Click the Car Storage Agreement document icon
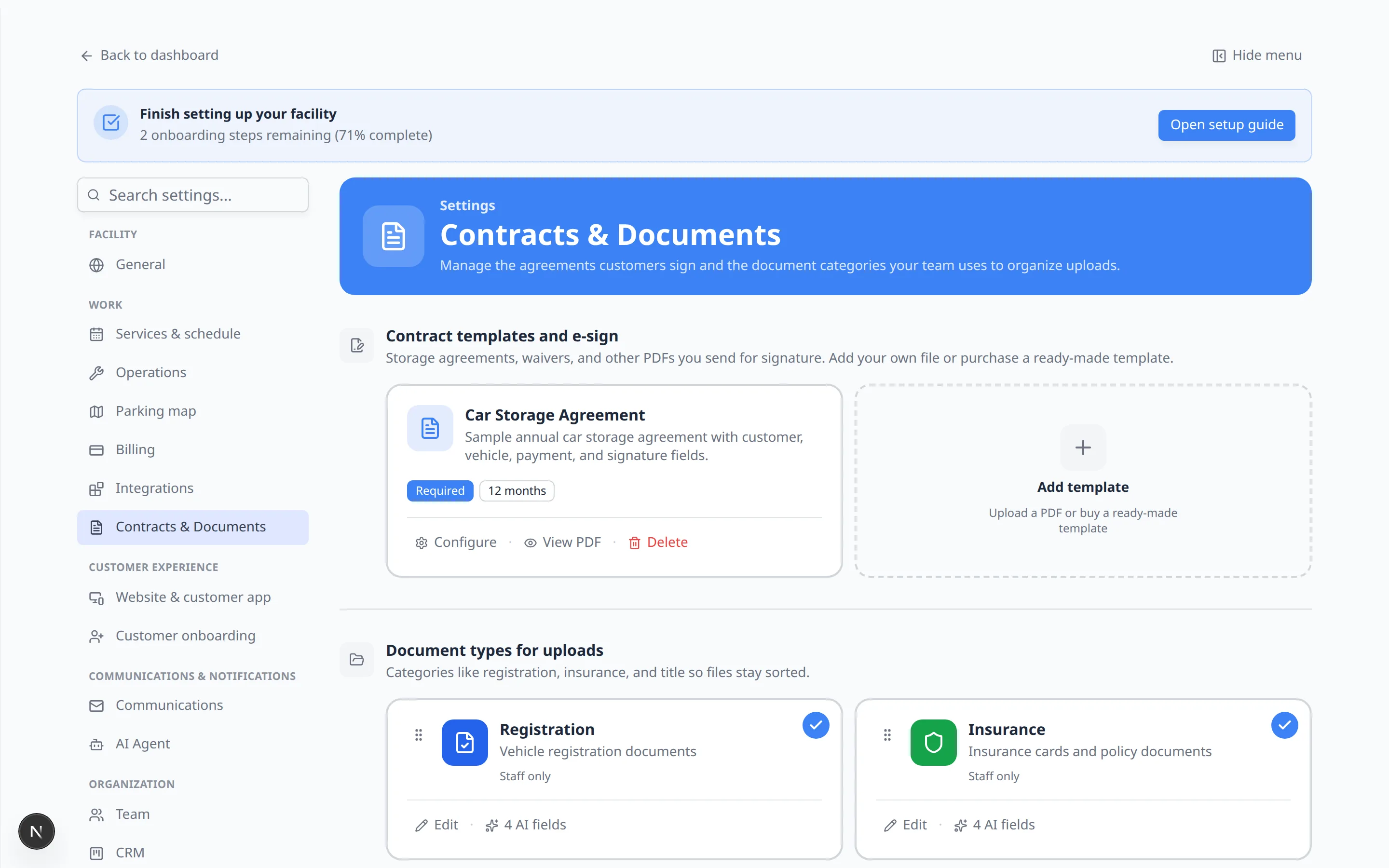This screenshot has width=1389, height=868. 430,428
